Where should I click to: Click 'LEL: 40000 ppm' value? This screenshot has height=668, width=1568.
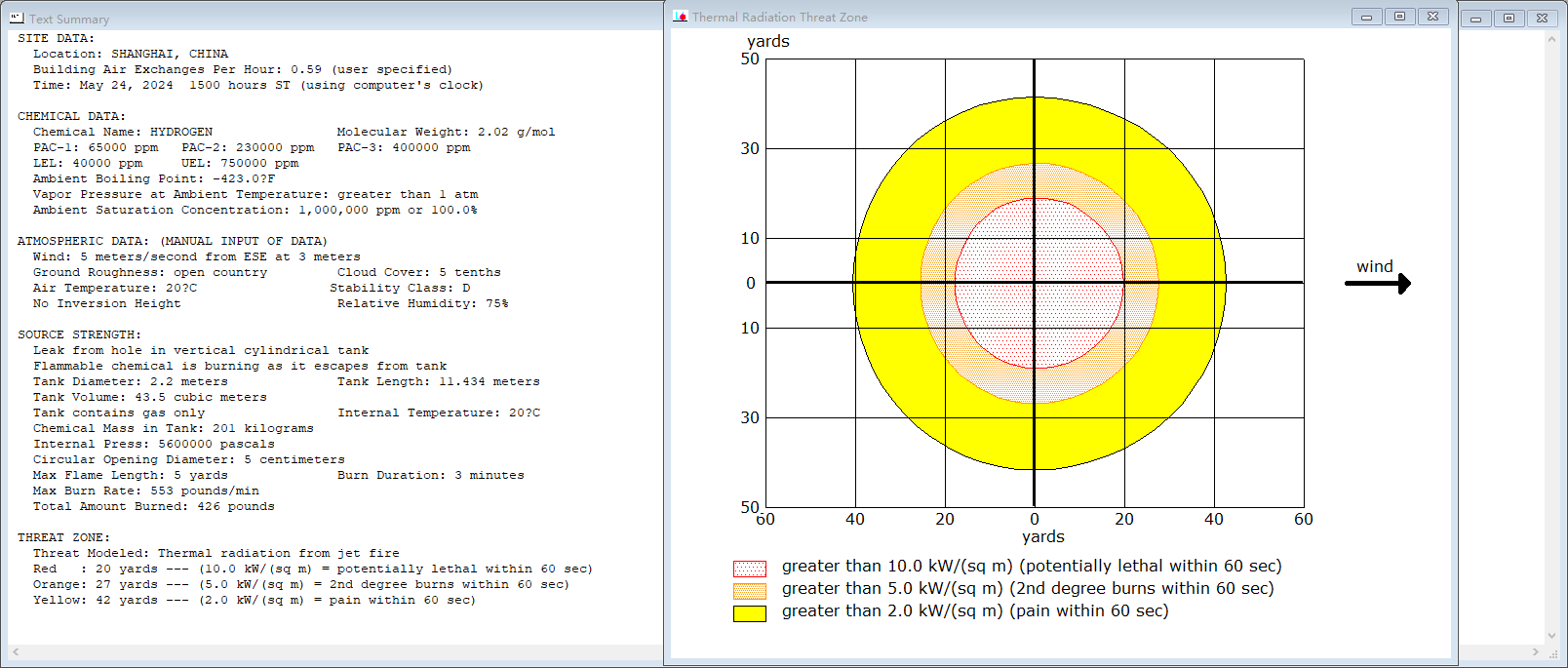[x=88, y=163]
